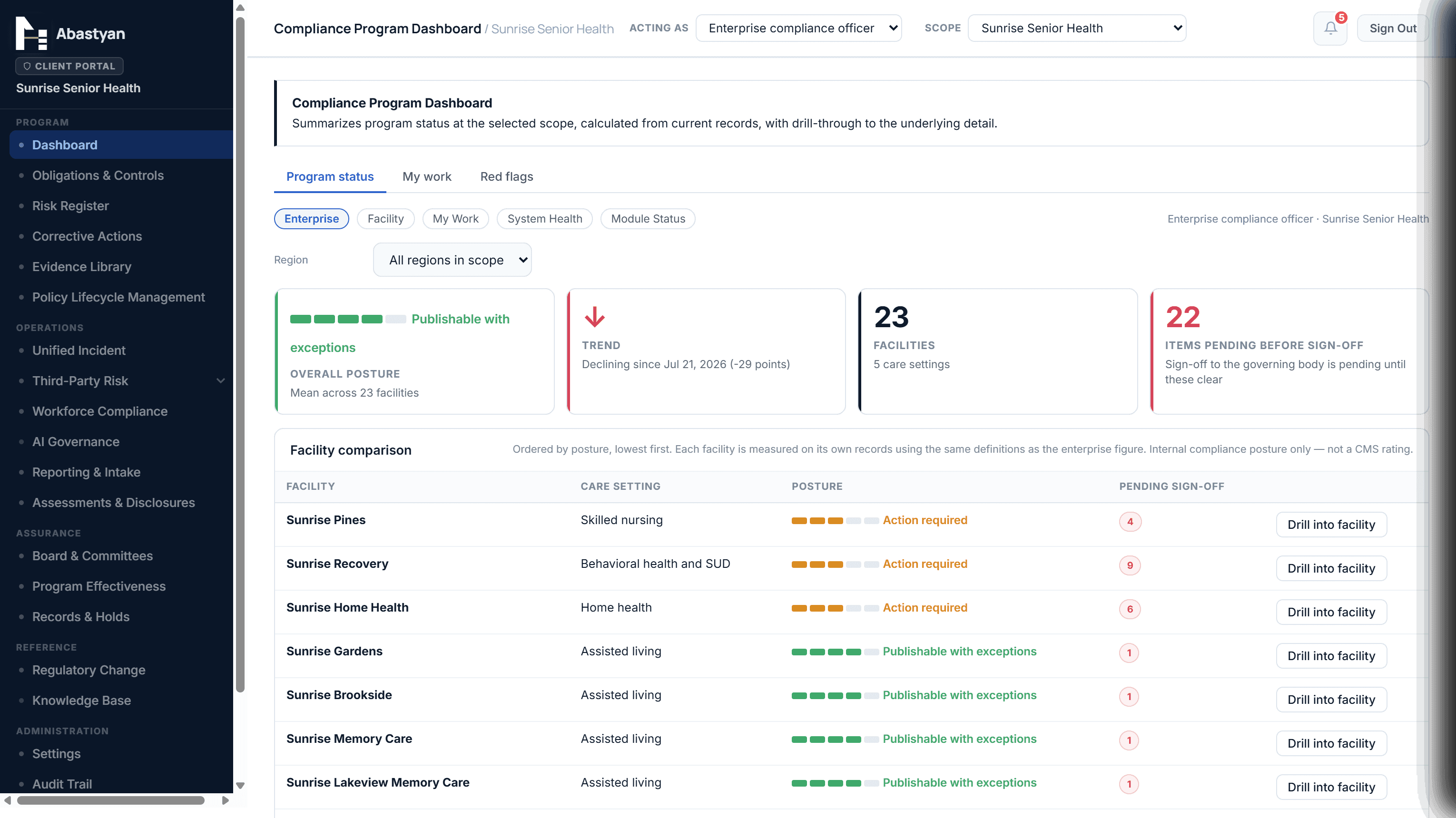Click Sunrise Pines posture indicator bar

pyautogui.click(x=835, y=520)
